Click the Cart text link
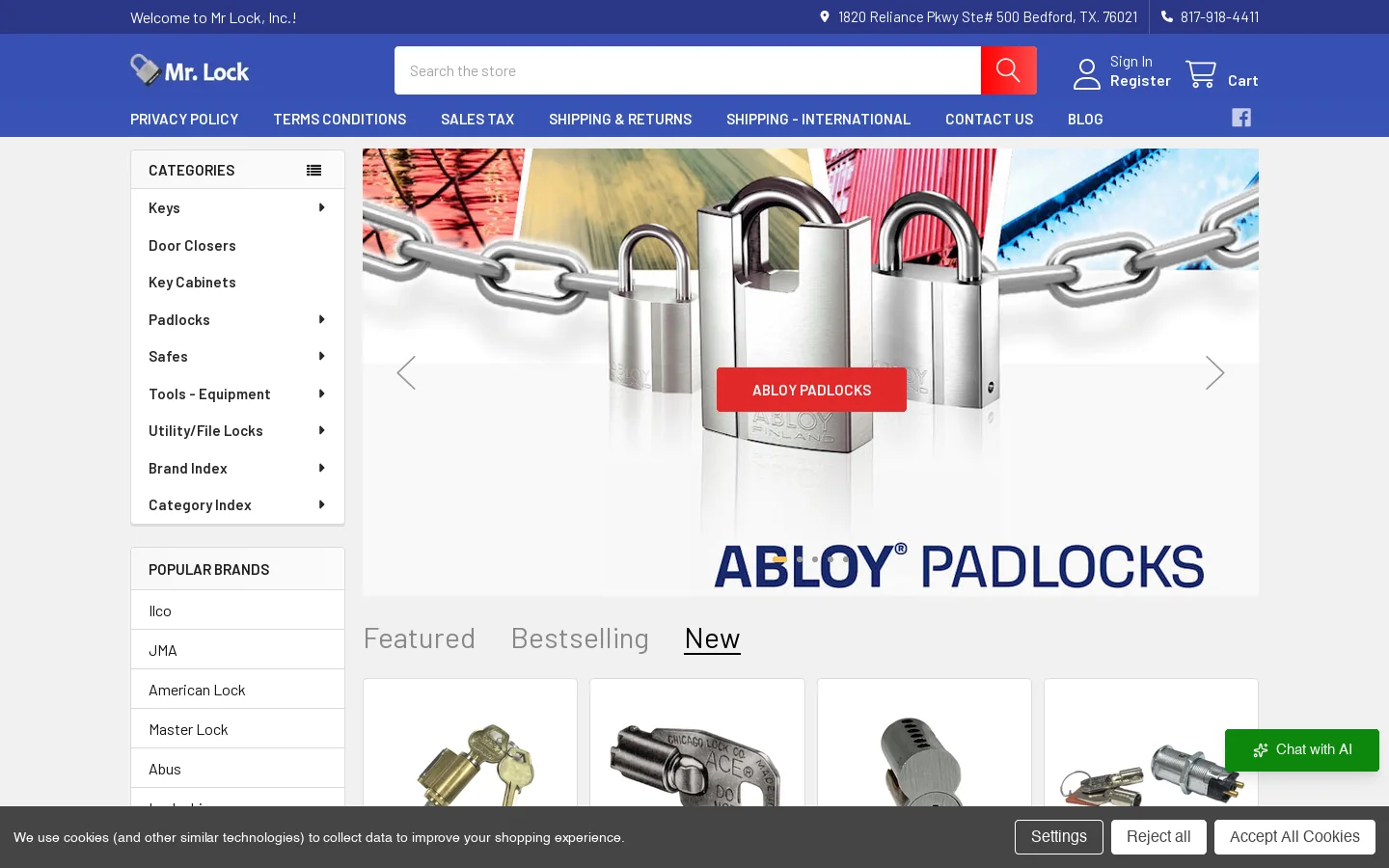Screen dimensions: 1389x868 pyautogui.click(x=1242, y=81)
